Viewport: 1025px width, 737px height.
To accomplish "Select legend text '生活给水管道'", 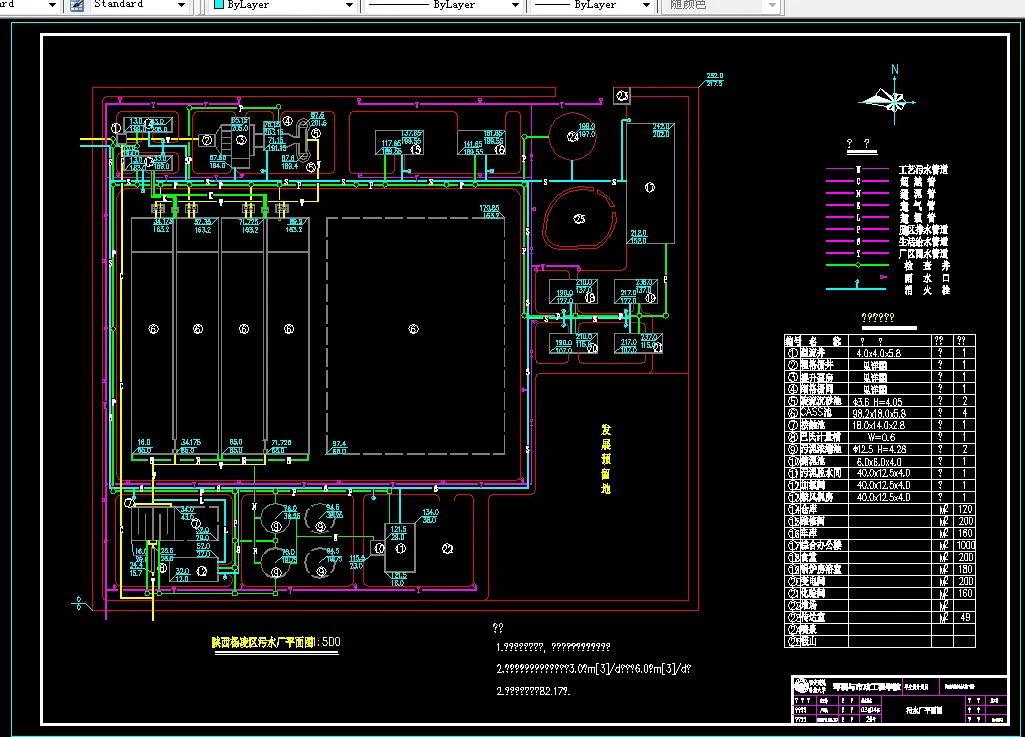I will pos(923,241).
